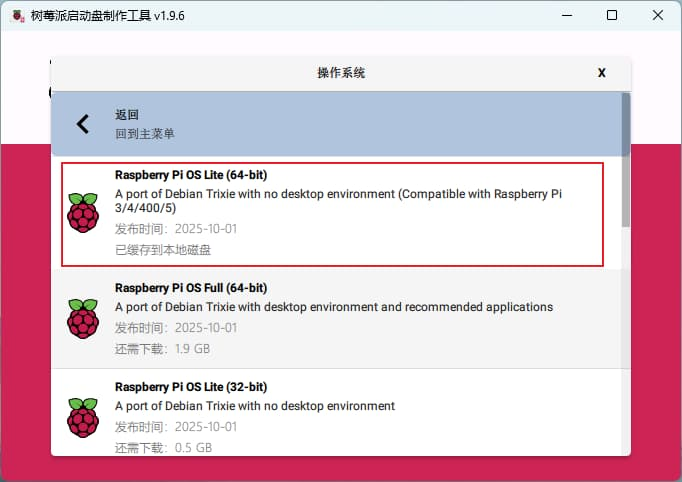Click the raspberry icon for OS Full (64-bit)
Image resolution: width=682 pixels, height=482 pixels.
coord(83,318)
